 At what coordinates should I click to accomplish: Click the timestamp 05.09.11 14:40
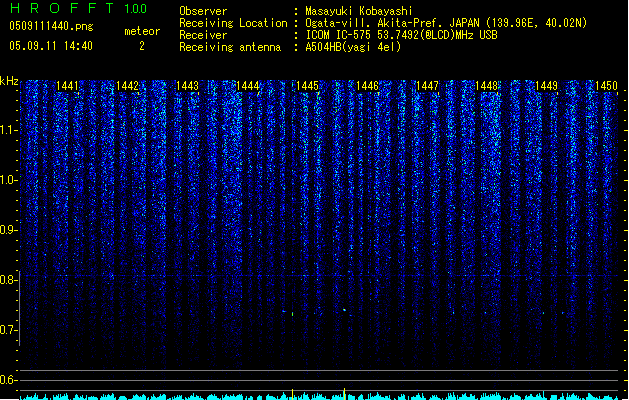pos(51,46)
